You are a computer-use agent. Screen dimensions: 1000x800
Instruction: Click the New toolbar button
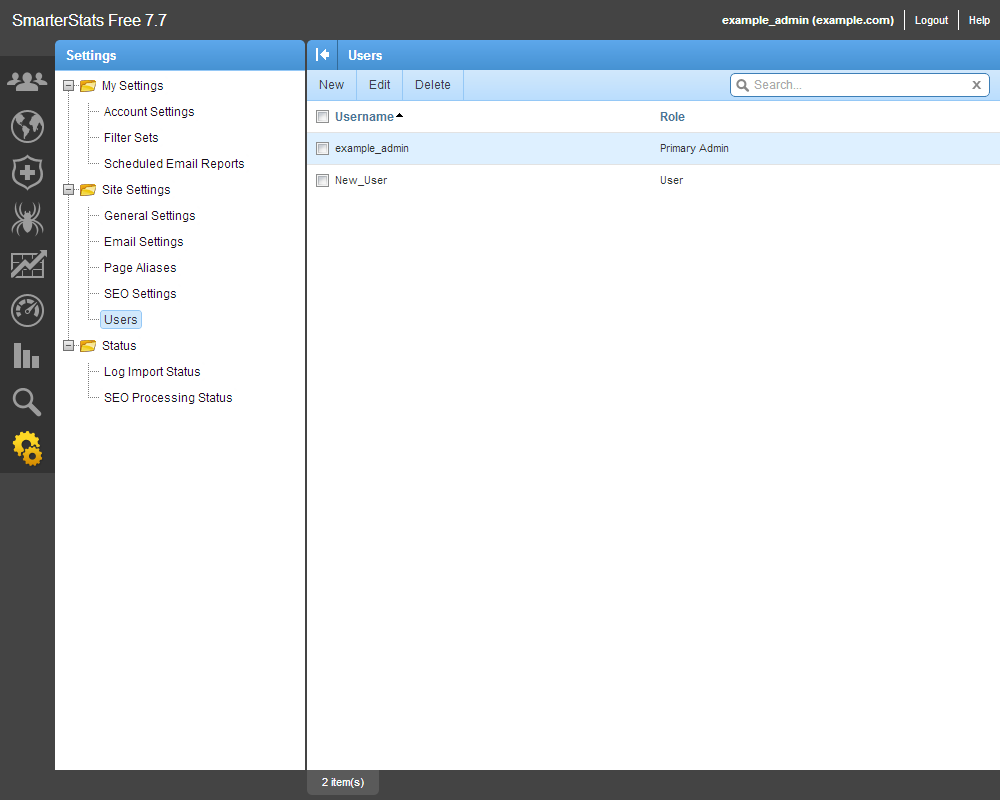pos(332,85)
